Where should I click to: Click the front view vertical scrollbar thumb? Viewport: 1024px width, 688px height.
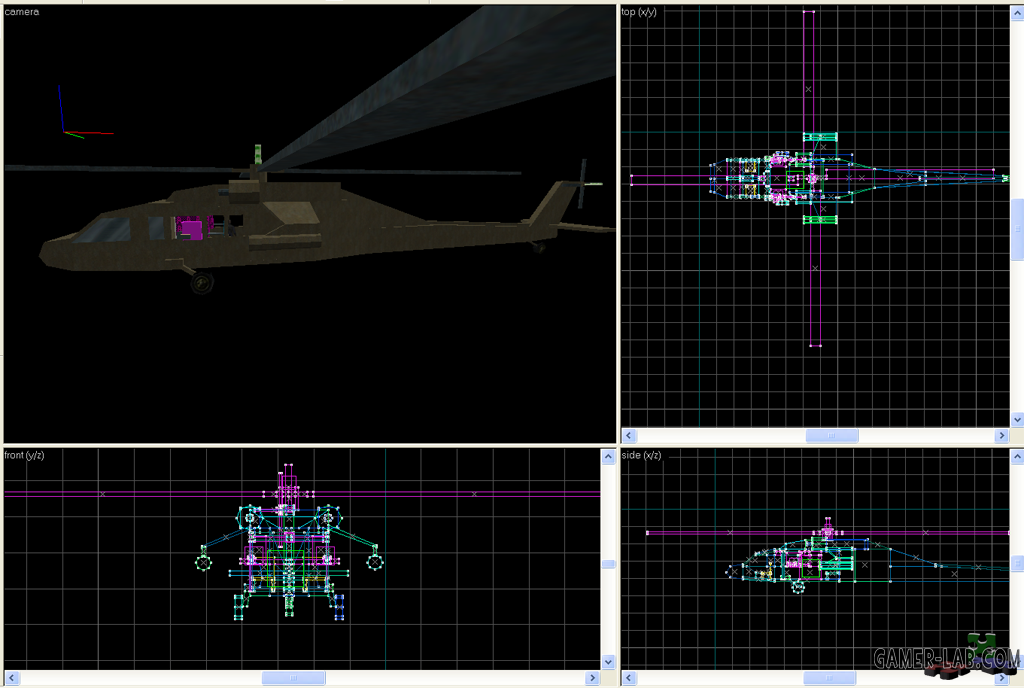pyautogui.click(x=608, y=564)
